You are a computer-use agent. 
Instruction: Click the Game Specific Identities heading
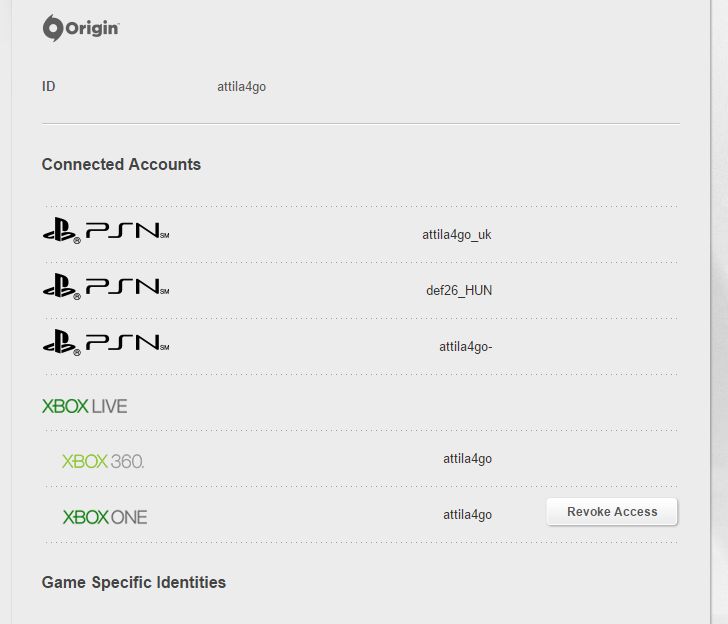coord(134,582)
